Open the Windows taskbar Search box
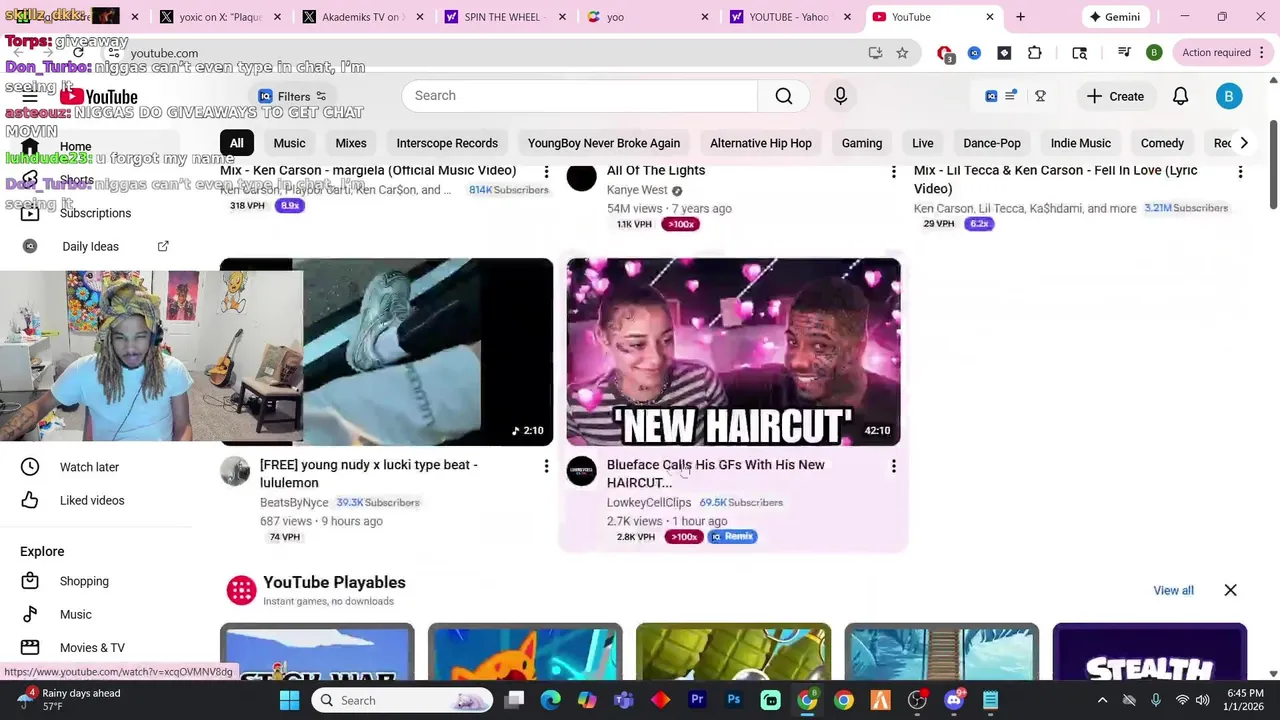 coord(400,700)
